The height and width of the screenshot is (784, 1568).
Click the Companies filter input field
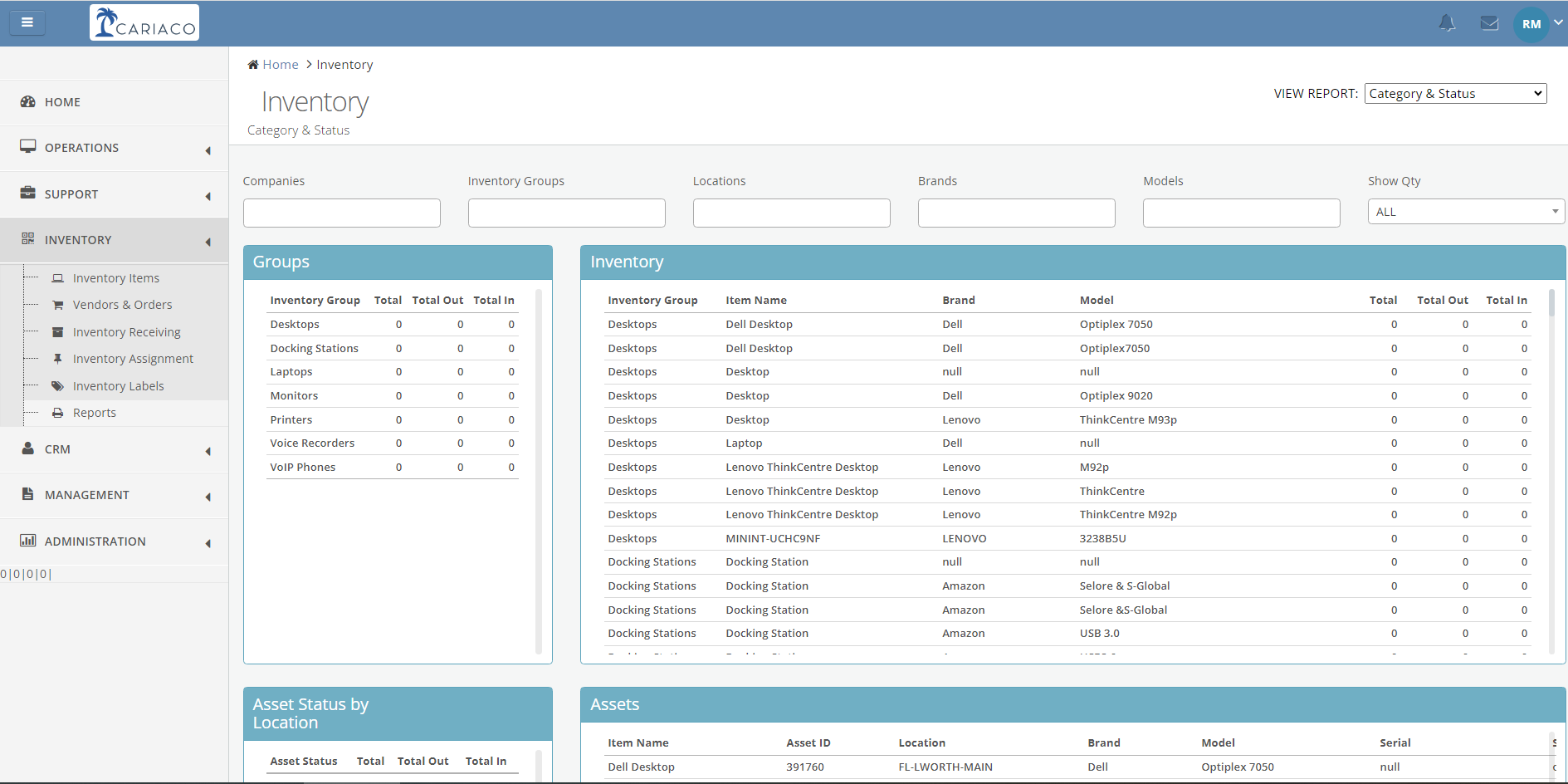341,213
